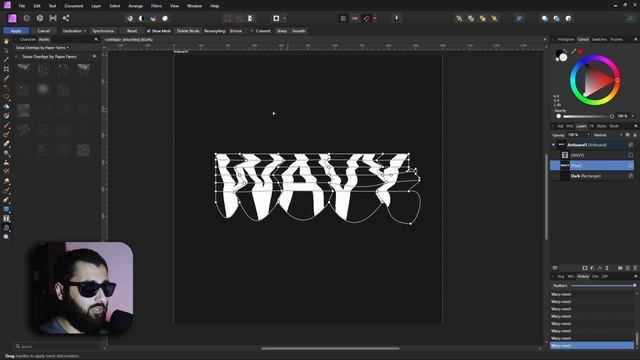Screen dimensions: 640x360
Task: Switch to the Histogram tab
Action: 566,40
